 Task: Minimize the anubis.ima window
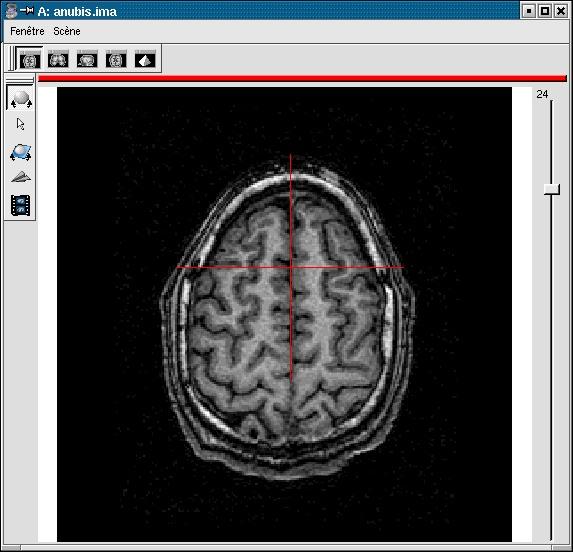click(x=529, y=11)
